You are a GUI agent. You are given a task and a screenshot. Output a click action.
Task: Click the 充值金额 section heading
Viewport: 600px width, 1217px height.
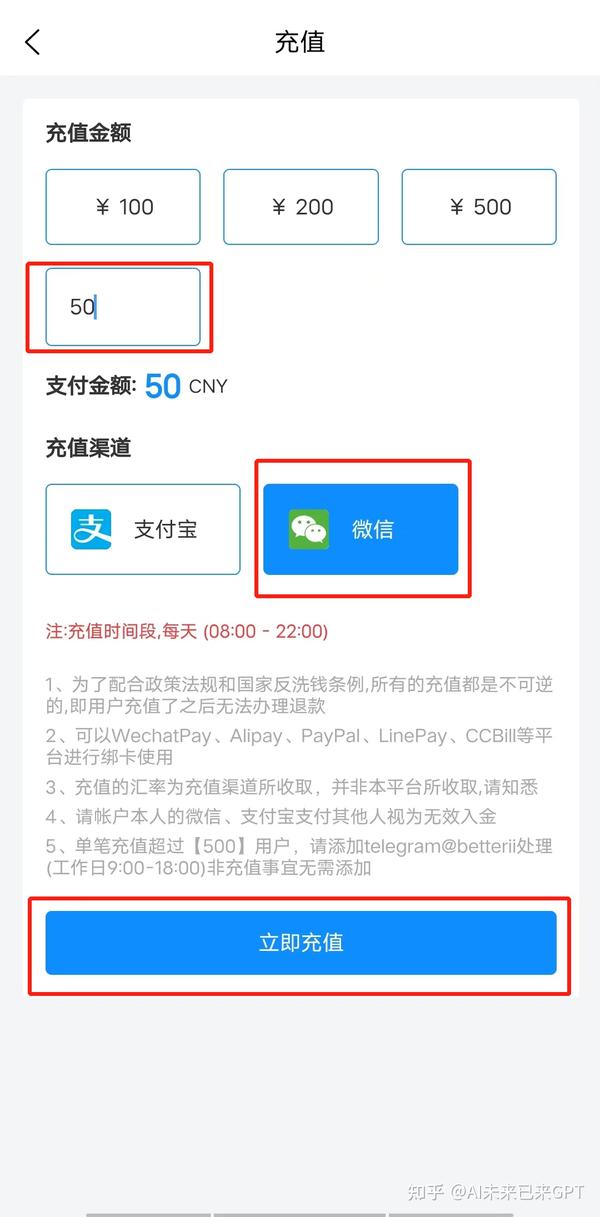click(x=89, y=133)
